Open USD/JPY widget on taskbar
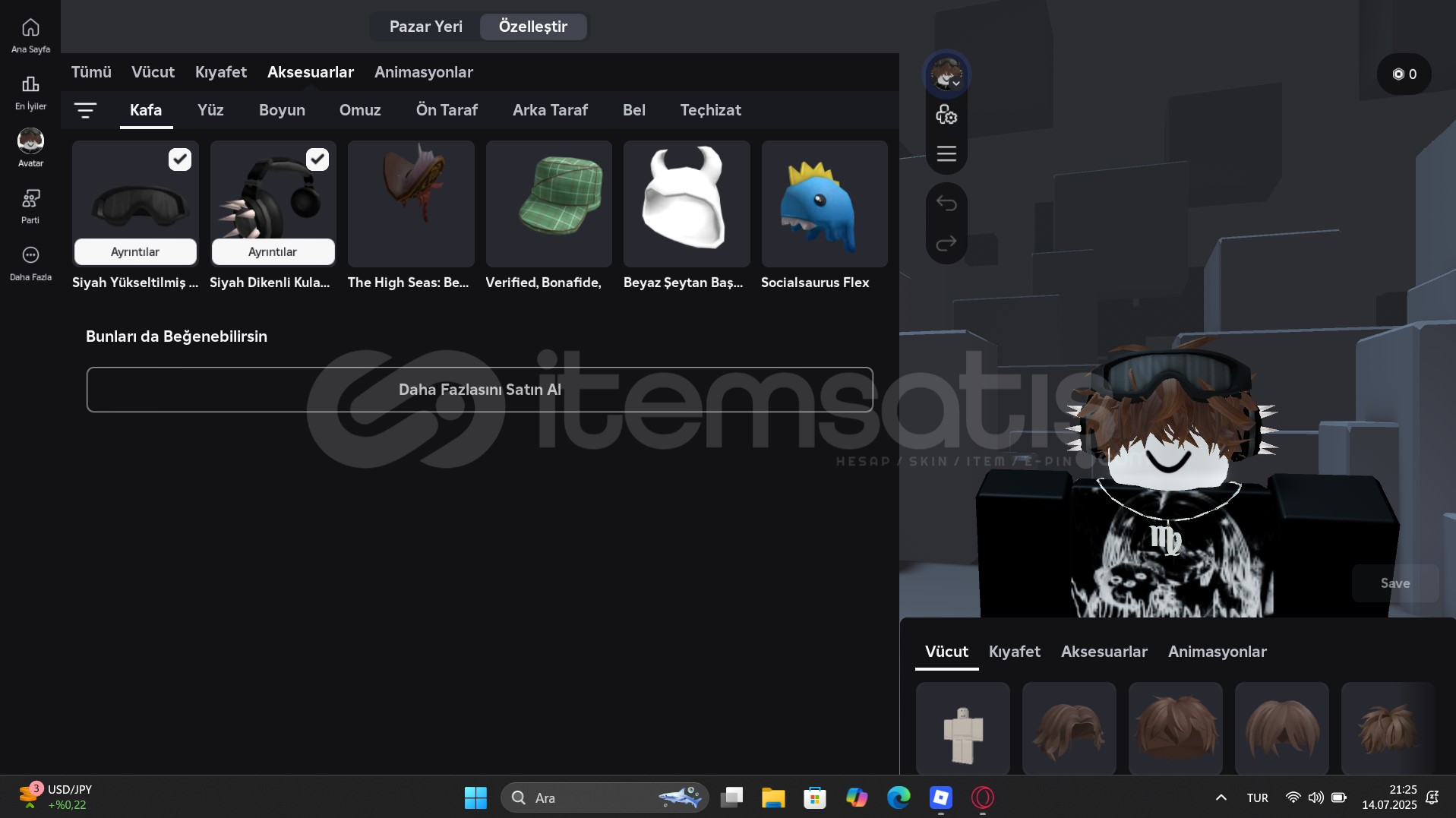Image resolution: width=1456 pixels, height=818 pixels. pyautogui.click(x=55, y=797)
